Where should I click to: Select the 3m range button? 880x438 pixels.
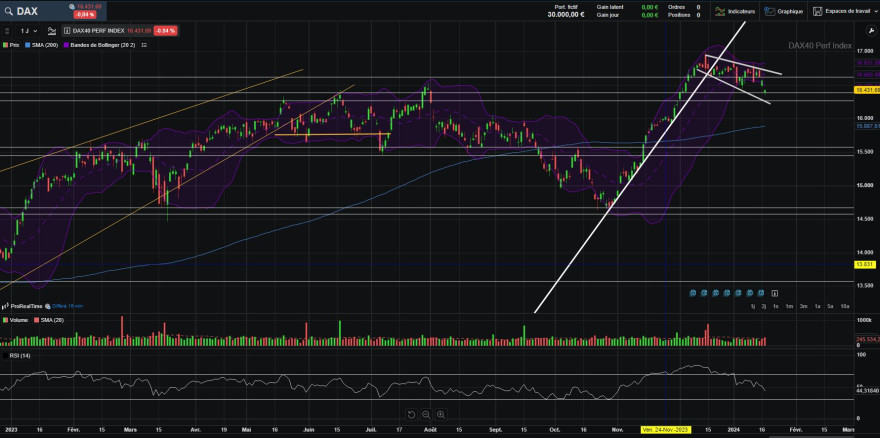pyautogui.click(x=804, y=306)
